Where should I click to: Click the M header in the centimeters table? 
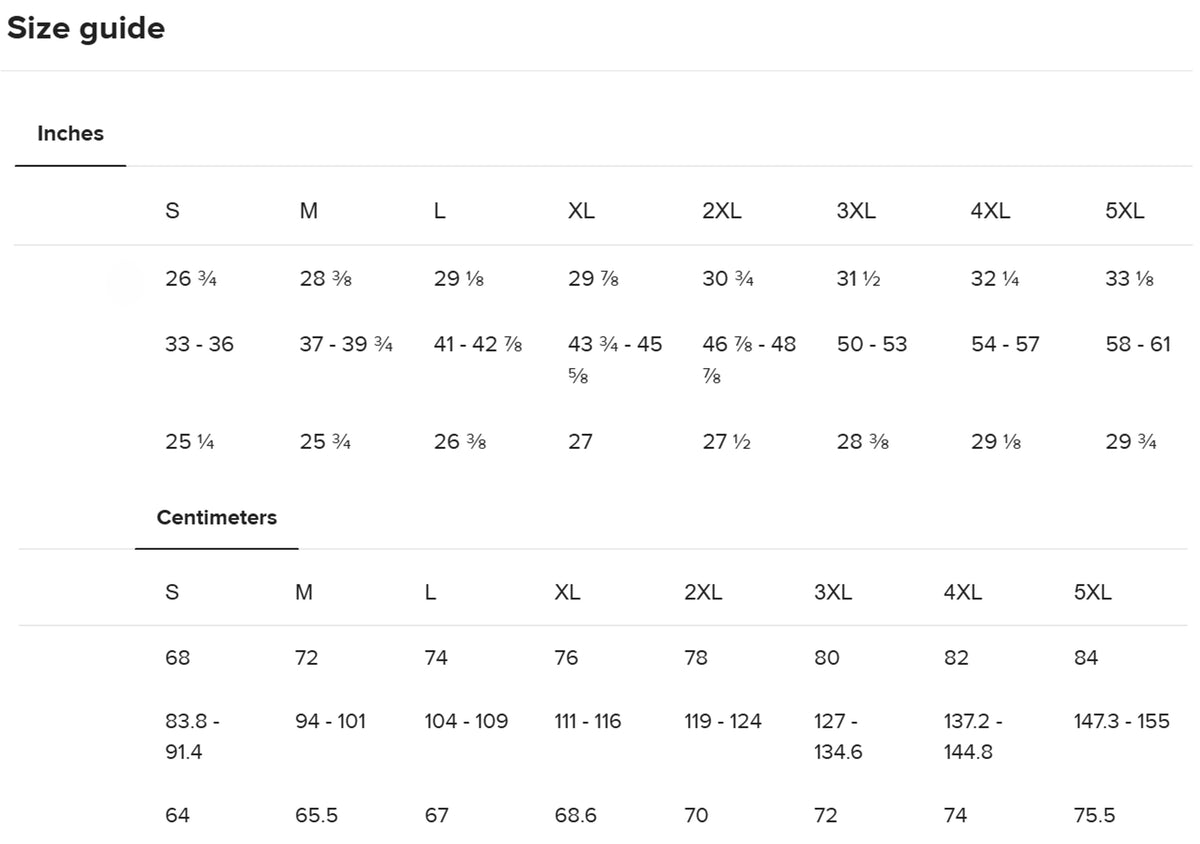pos(304,592)
